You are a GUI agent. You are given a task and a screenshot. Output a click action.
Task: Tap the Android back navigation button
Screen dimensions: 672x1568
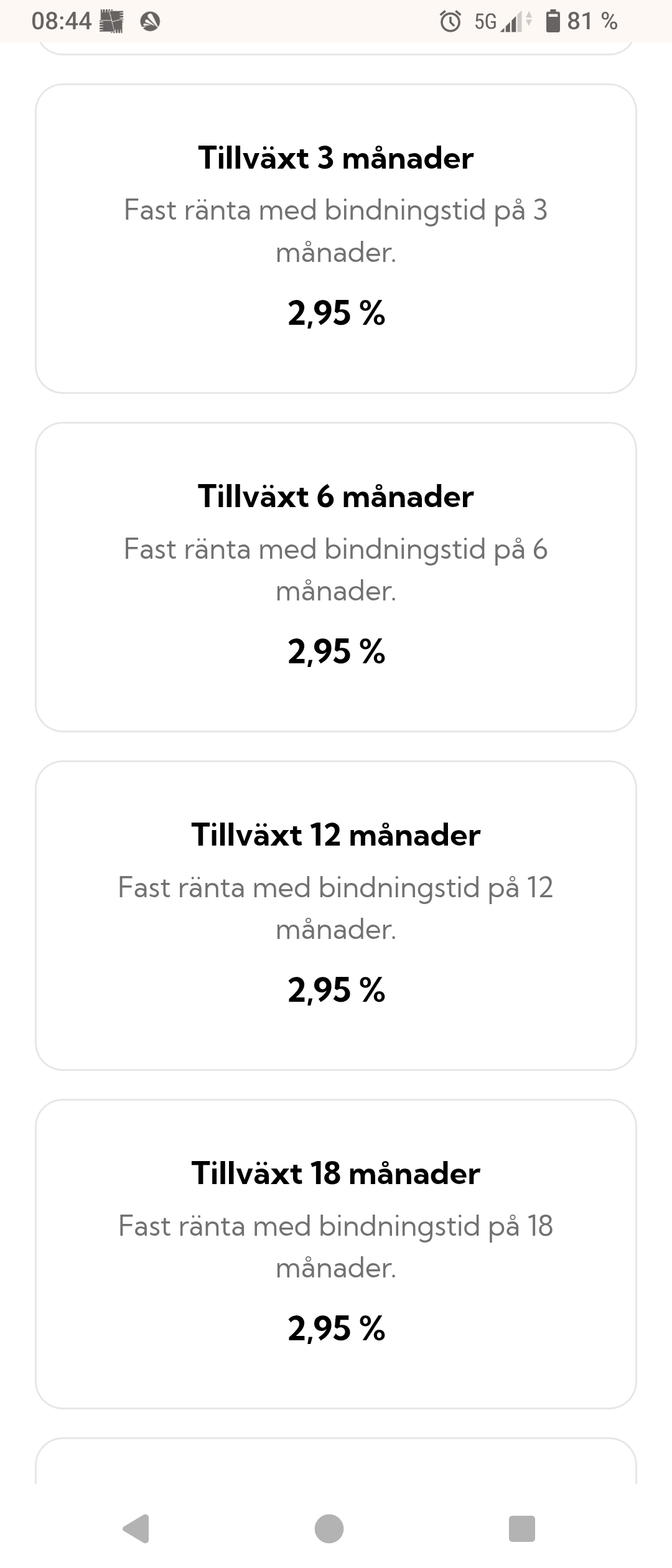coord(136,1528)
